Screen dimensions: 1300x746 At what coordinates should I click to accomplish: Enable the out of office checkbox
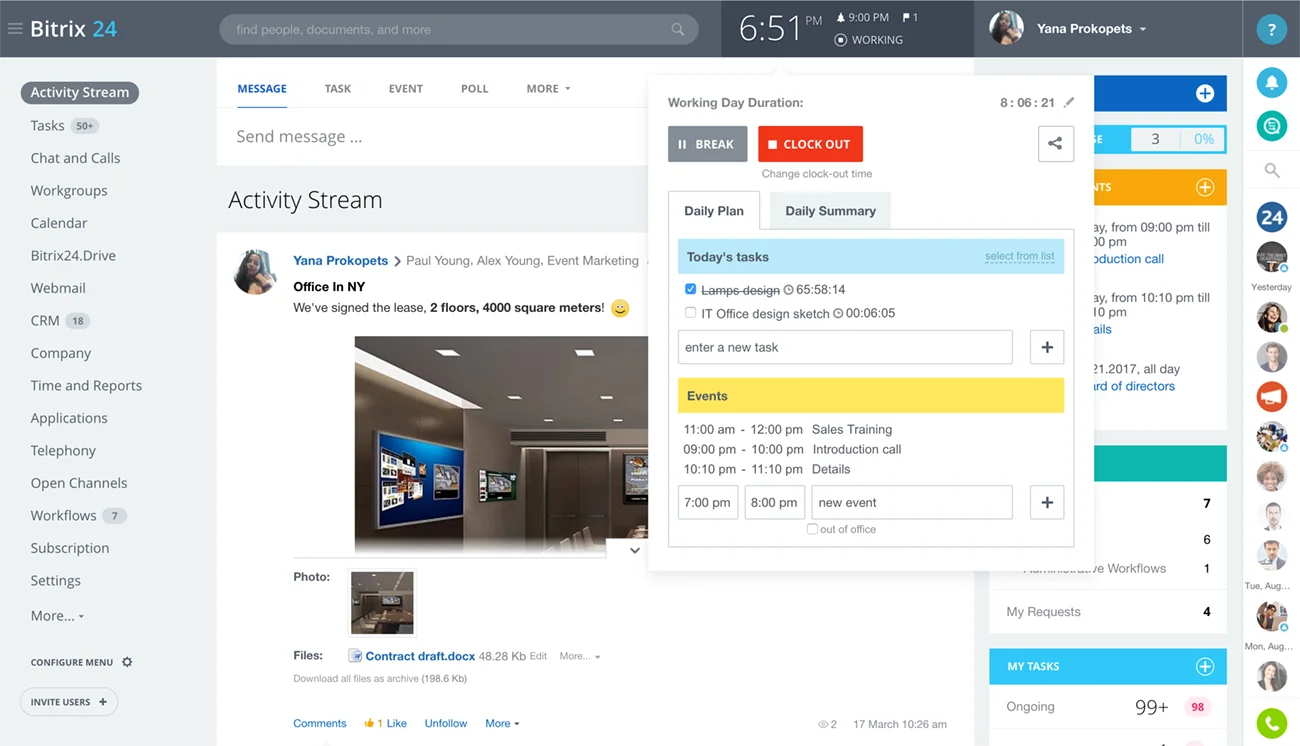[x=812, y=529]
